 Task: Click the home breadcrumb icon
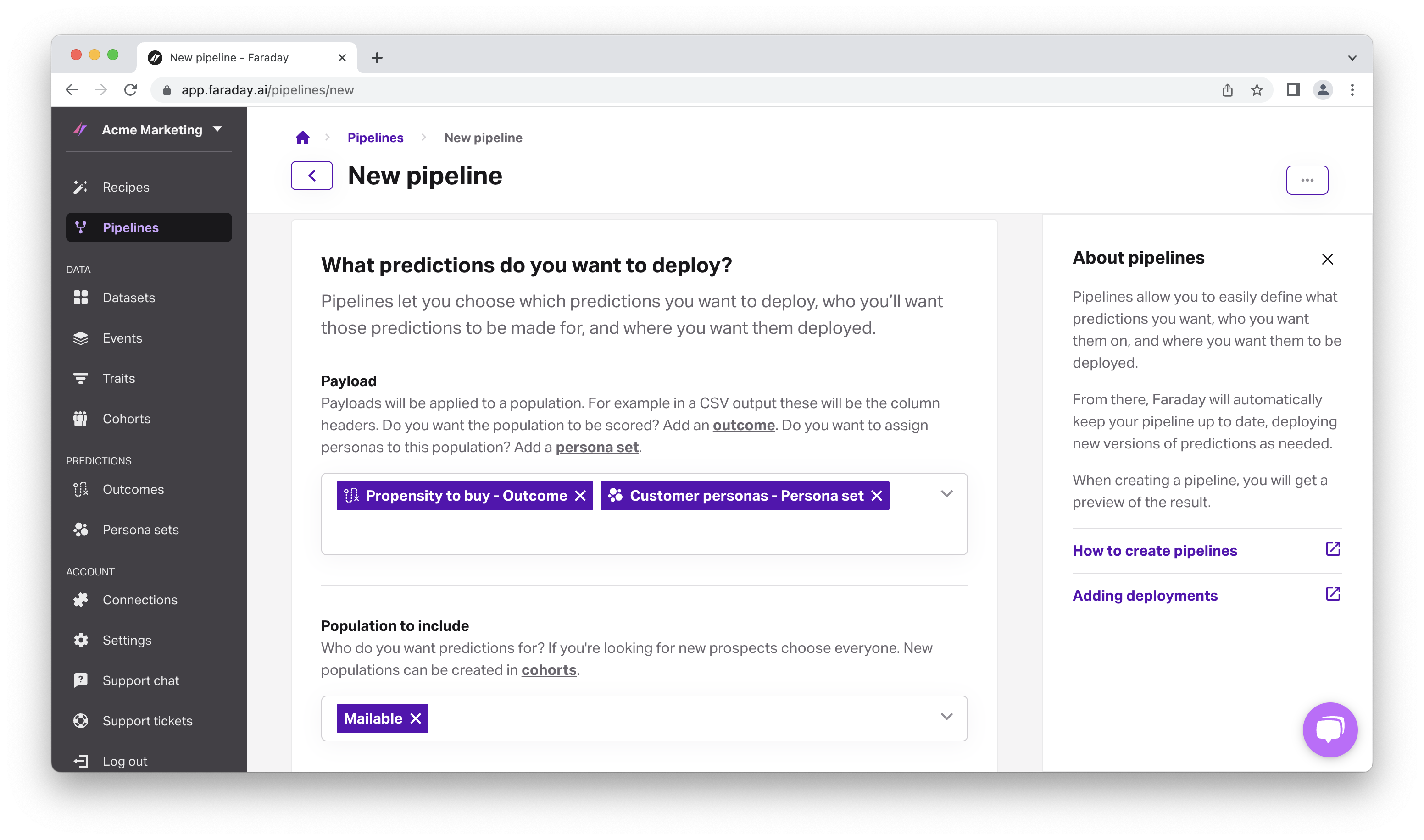(x=302, y=138)
